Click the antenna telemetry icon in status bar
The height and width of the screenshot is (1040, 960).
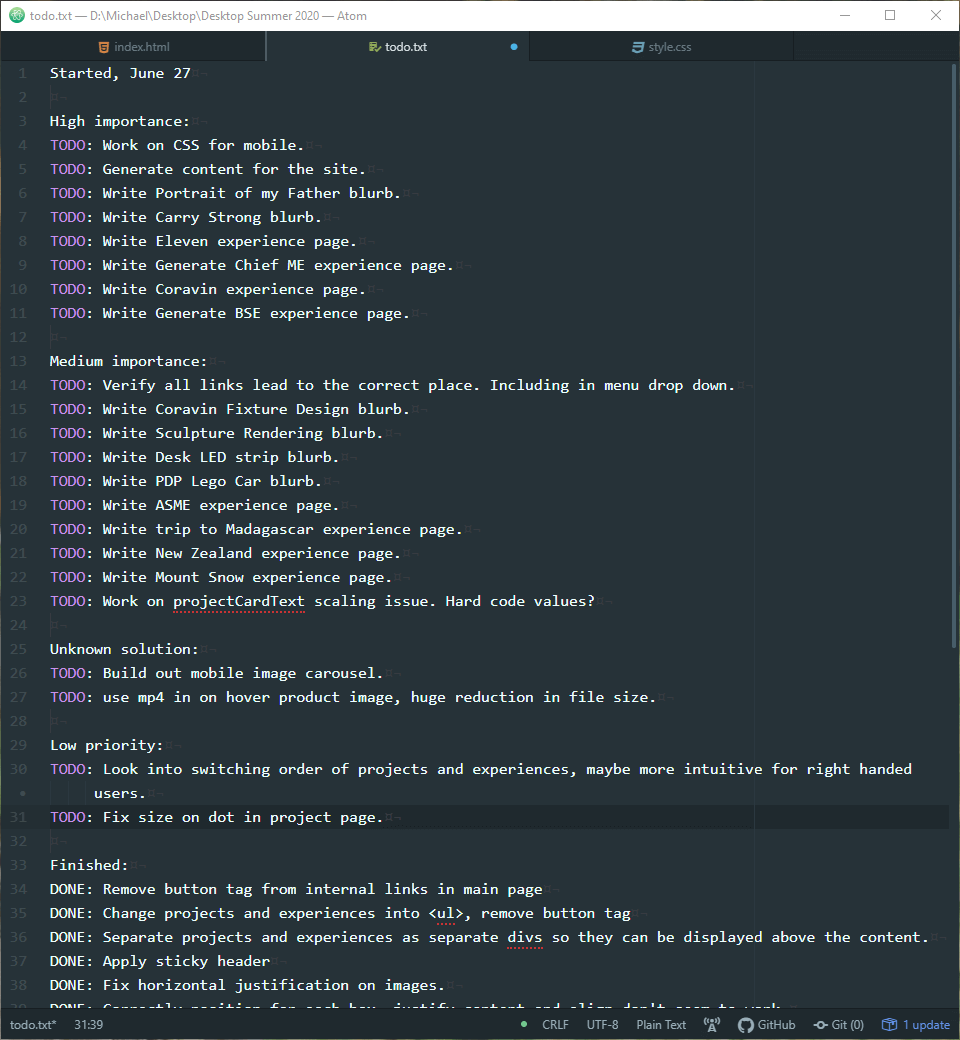coord(712,1024)
